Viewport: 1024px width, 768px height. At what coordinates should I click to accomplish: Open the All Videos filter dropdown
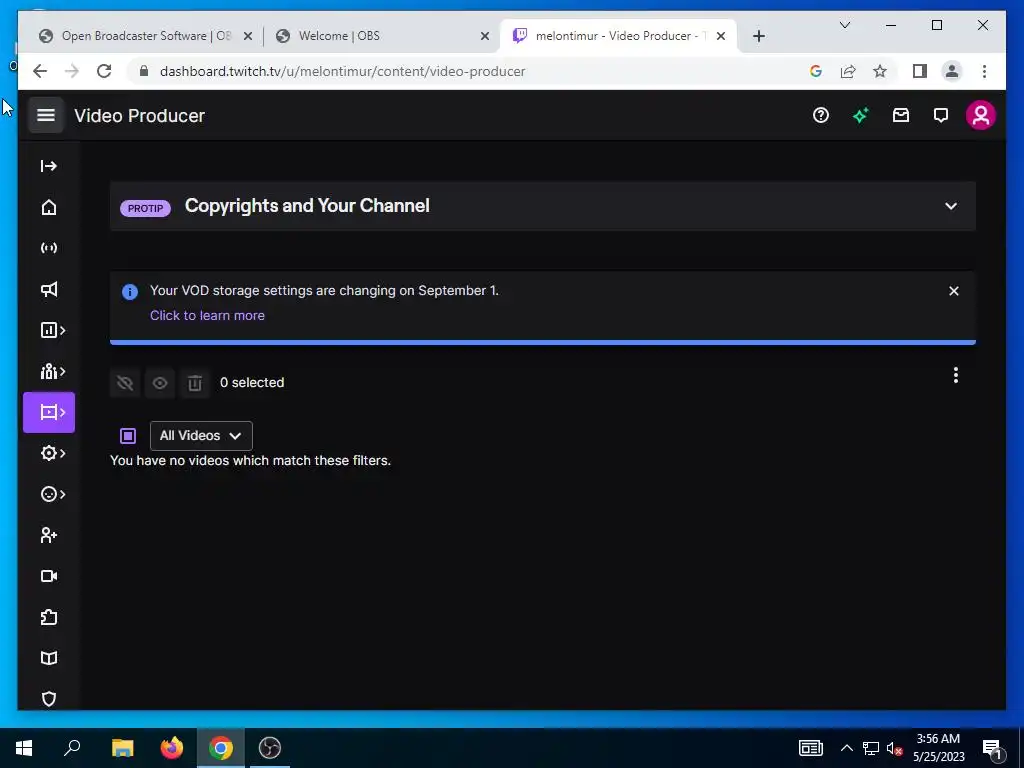(x=201, y=436)
